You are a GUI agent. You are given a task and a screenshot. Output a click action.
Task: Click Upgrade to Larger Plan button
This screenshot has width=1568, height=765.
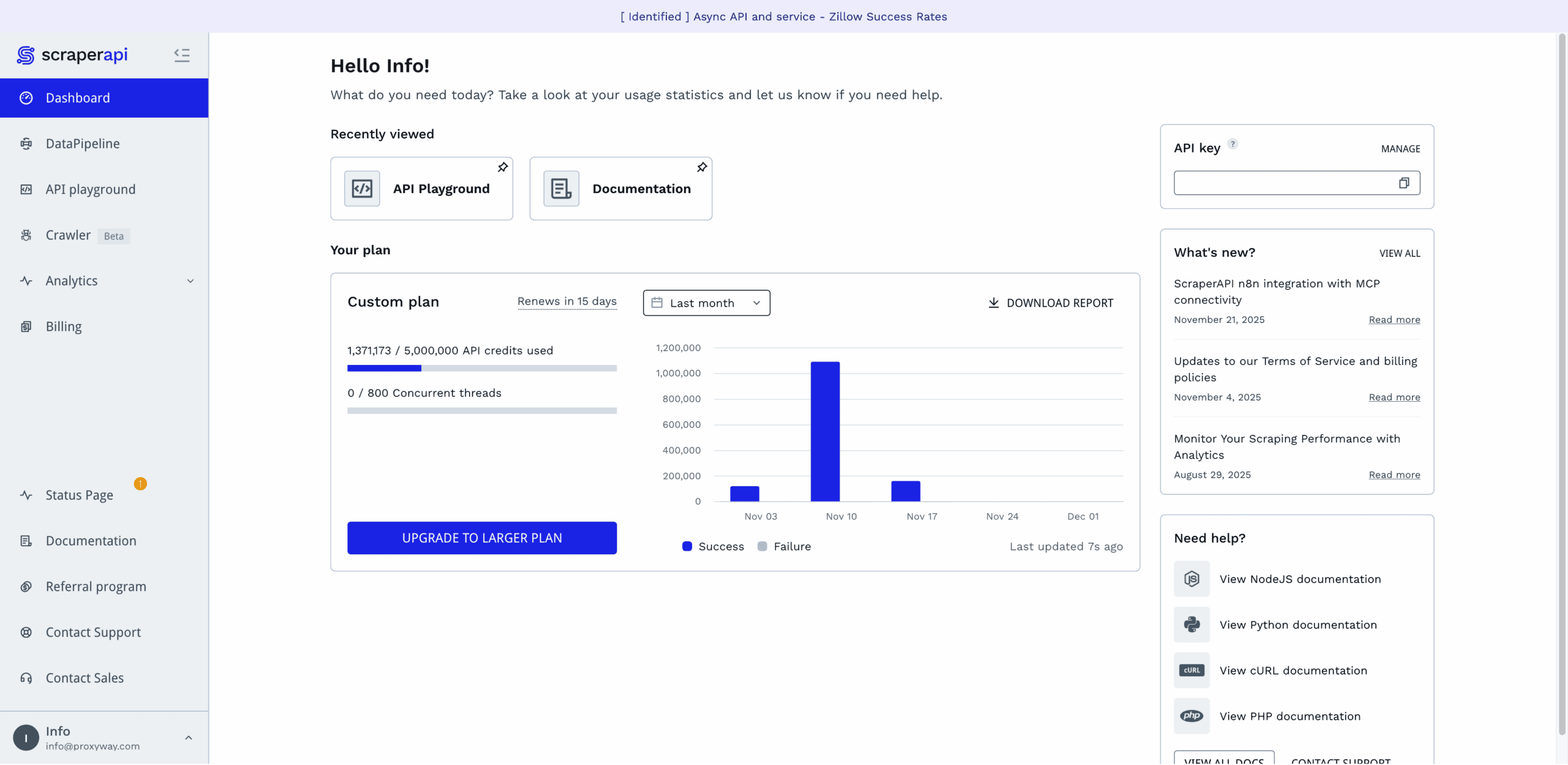[x=481, y=538]
